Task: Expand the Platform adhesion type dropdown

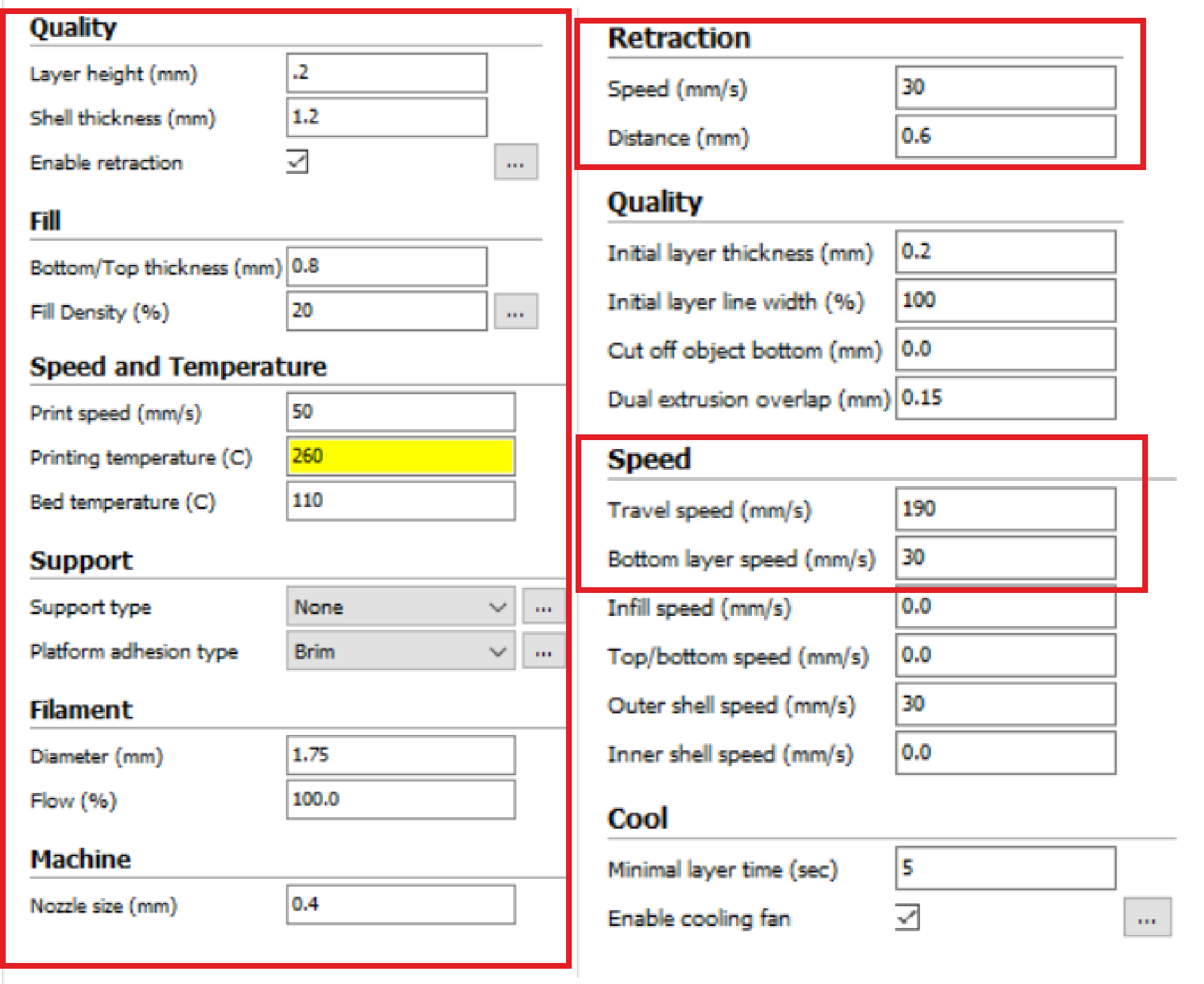Action: [x=400, y=651]
